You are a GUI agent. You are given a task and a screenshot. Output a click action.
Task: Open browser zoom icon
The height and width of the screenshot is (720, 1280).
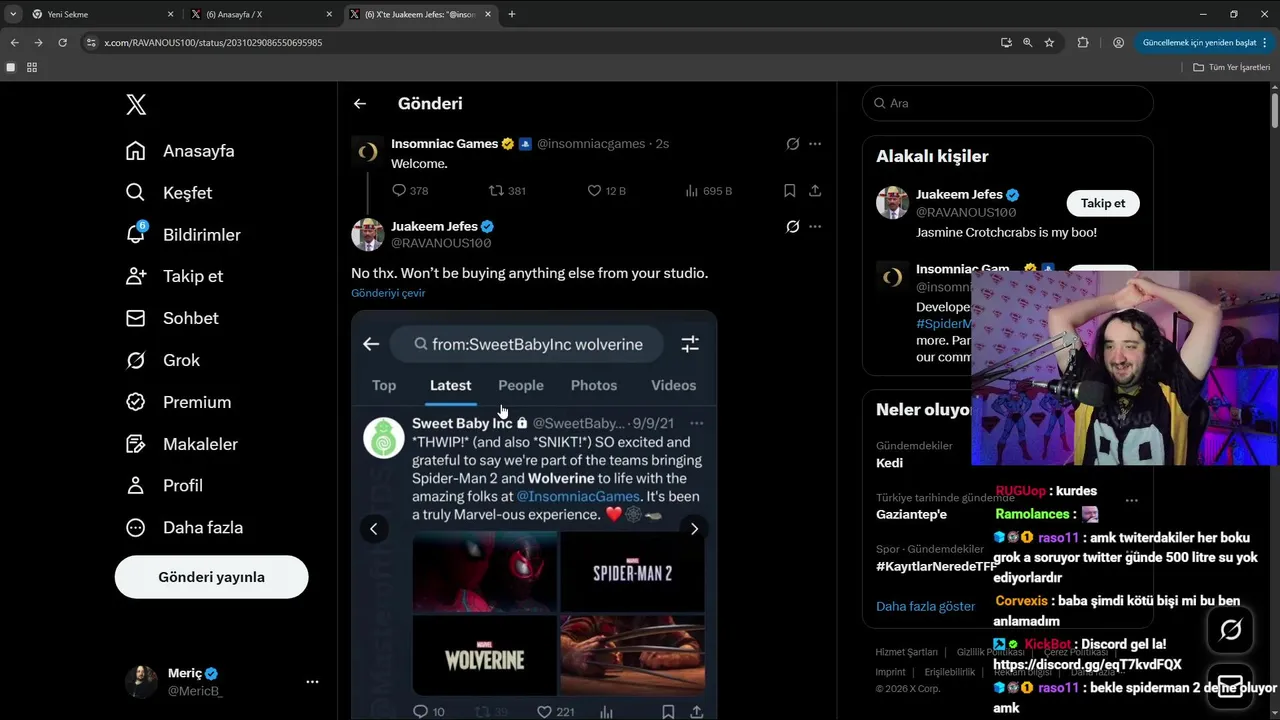tap(1027, 43)
